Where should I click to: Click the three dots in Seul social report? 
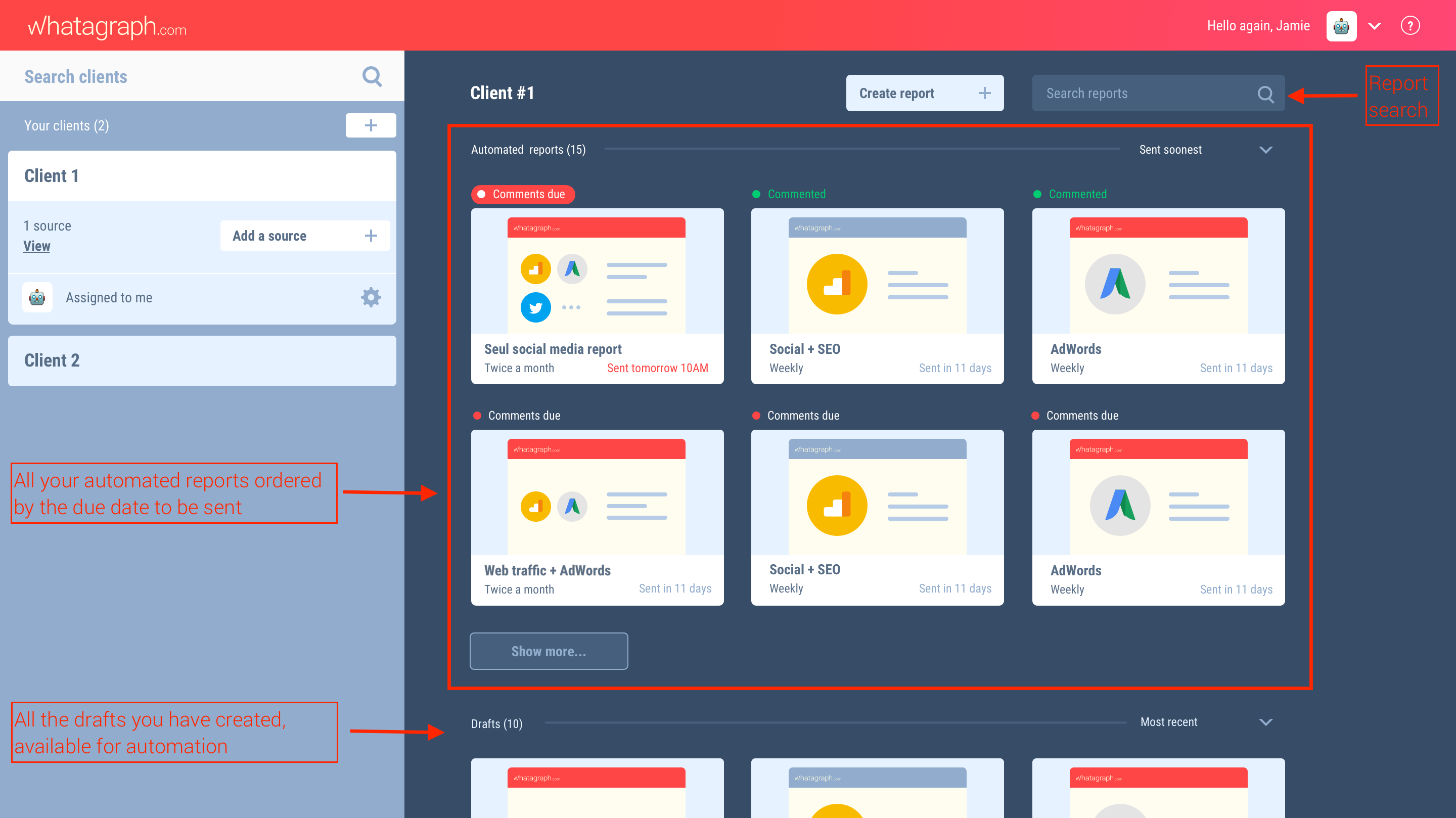pyautogui.click(x=571, y=307)
